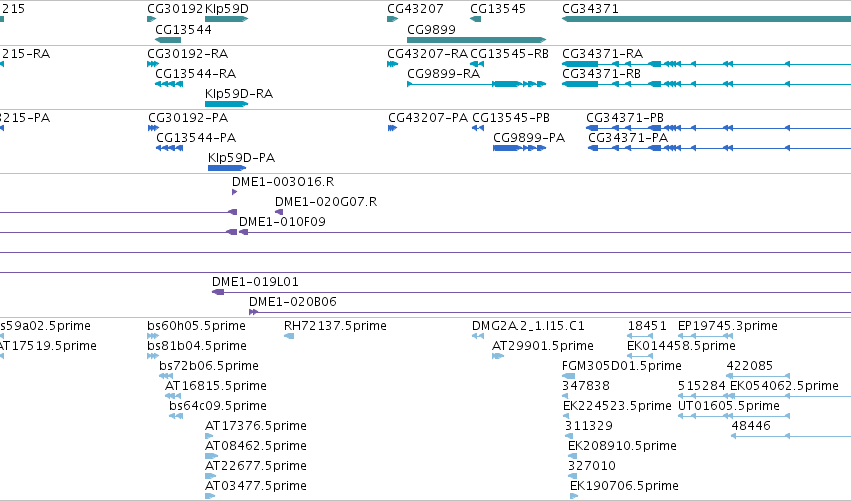Select the CG34371-RB transcript track
This screenshot has width=851, height=501.
[x=707, y=84]
